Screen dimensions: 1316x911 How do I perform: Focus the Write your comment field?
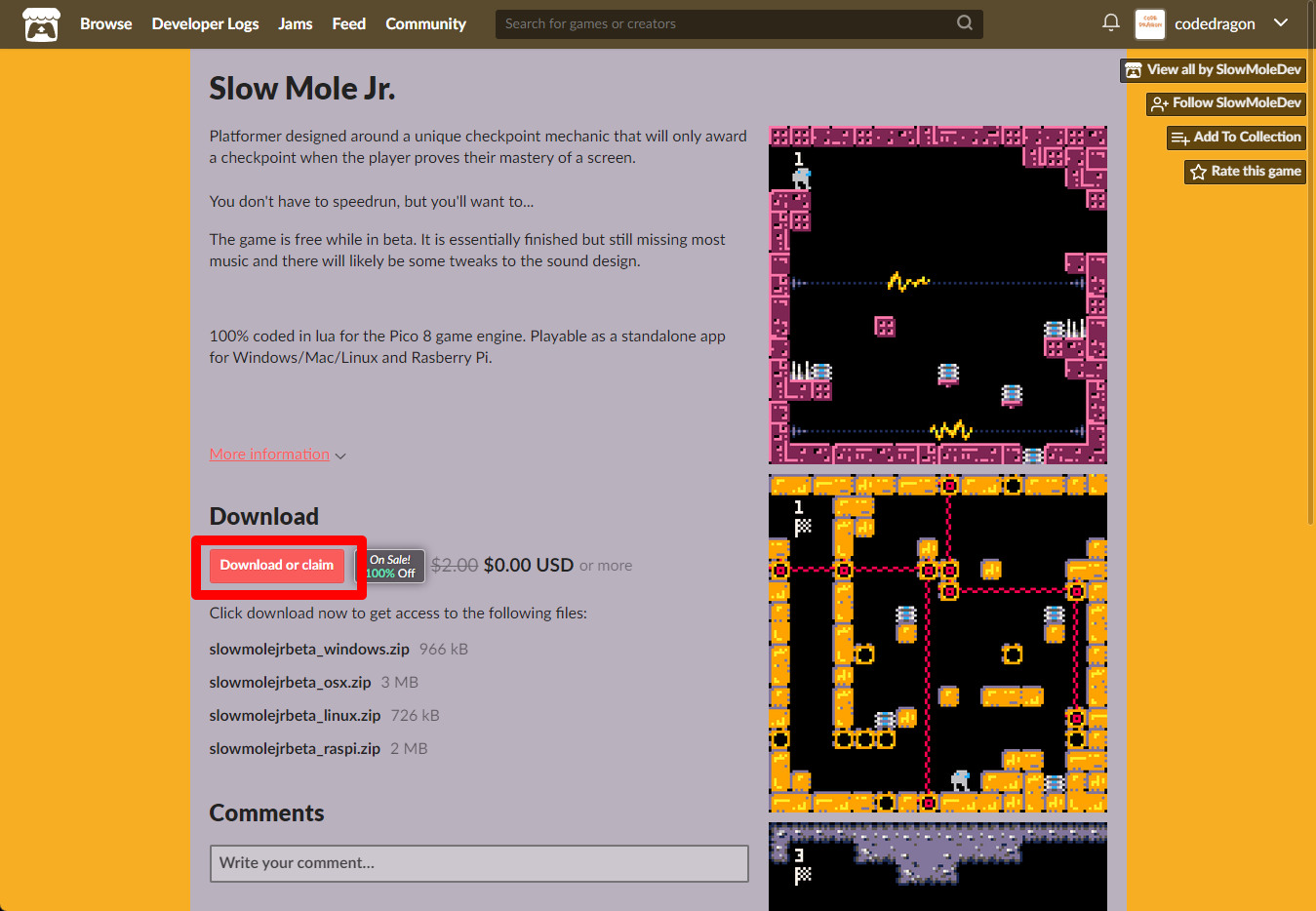click(479, 863)
